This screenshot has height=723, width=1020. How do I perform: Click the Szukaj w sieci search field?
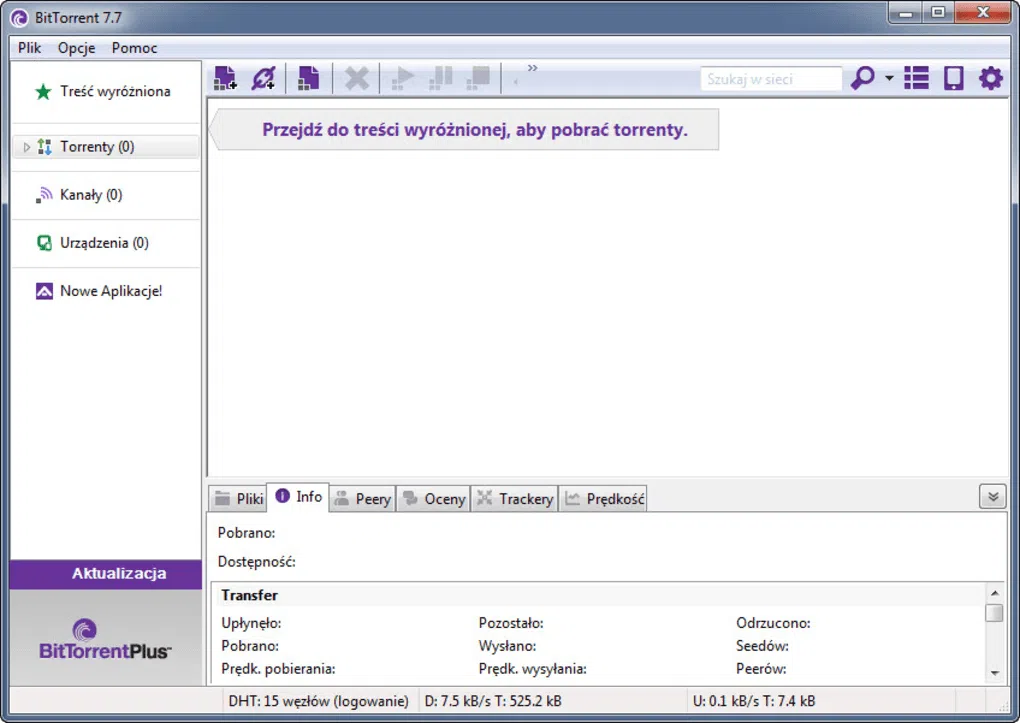771,77
